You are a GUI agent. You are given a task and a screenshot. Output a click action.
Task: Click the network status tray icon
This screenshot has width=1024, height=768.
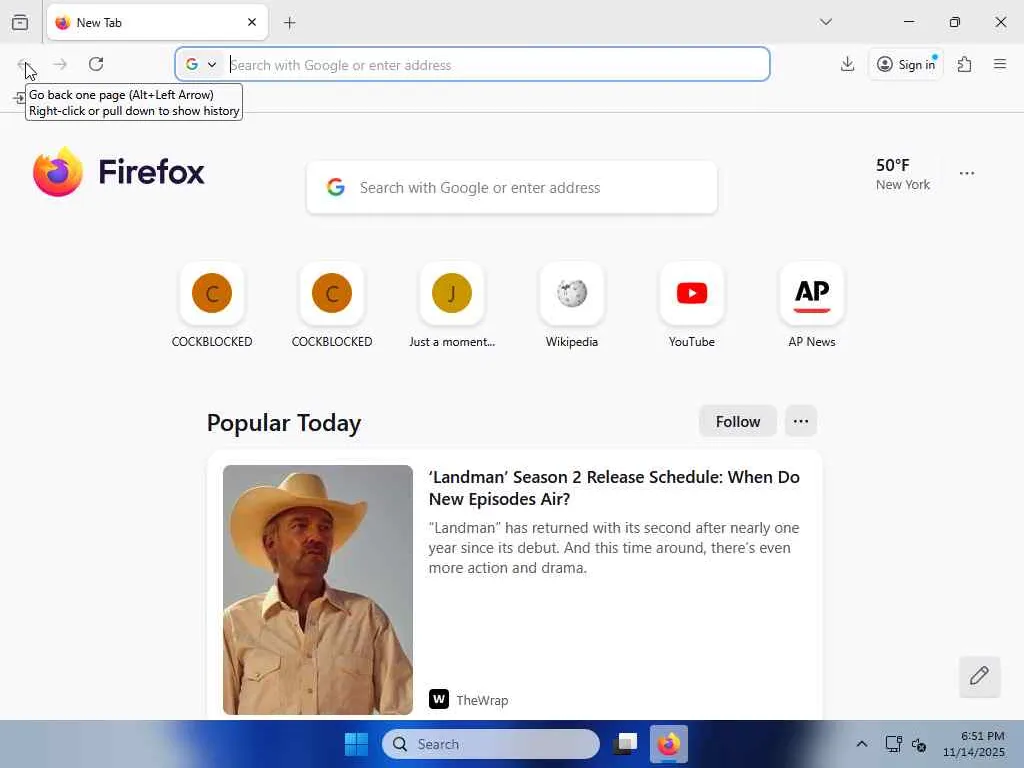(x=893, y=744)
